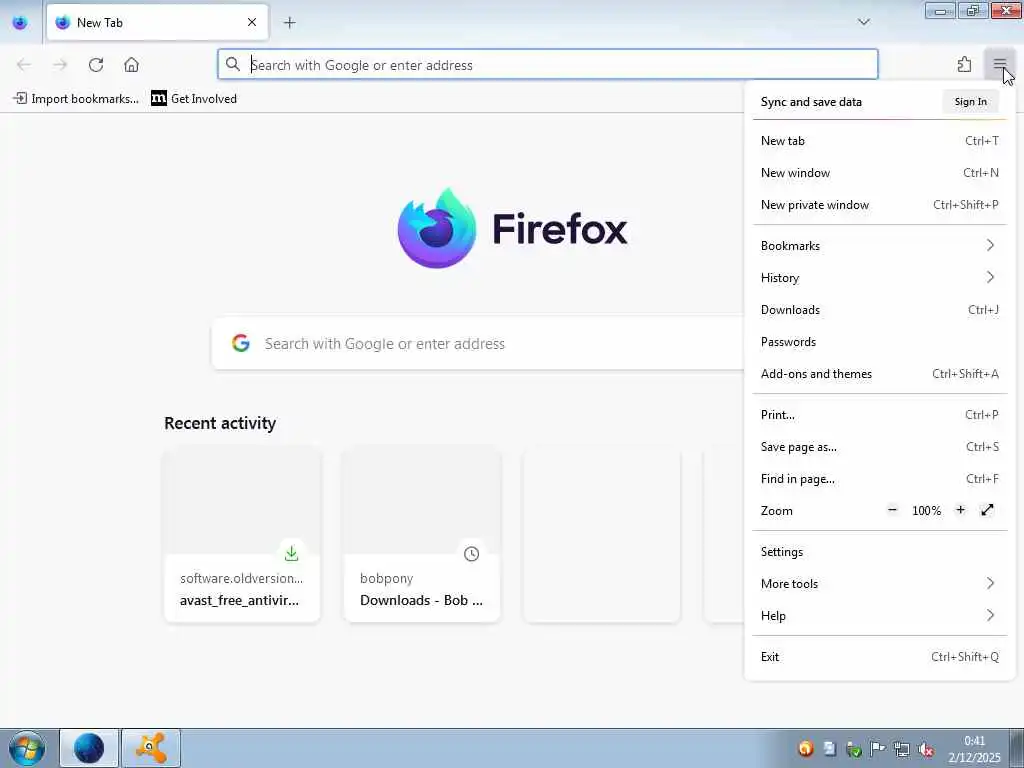Open Passwords from the menu

pos(880,342)
